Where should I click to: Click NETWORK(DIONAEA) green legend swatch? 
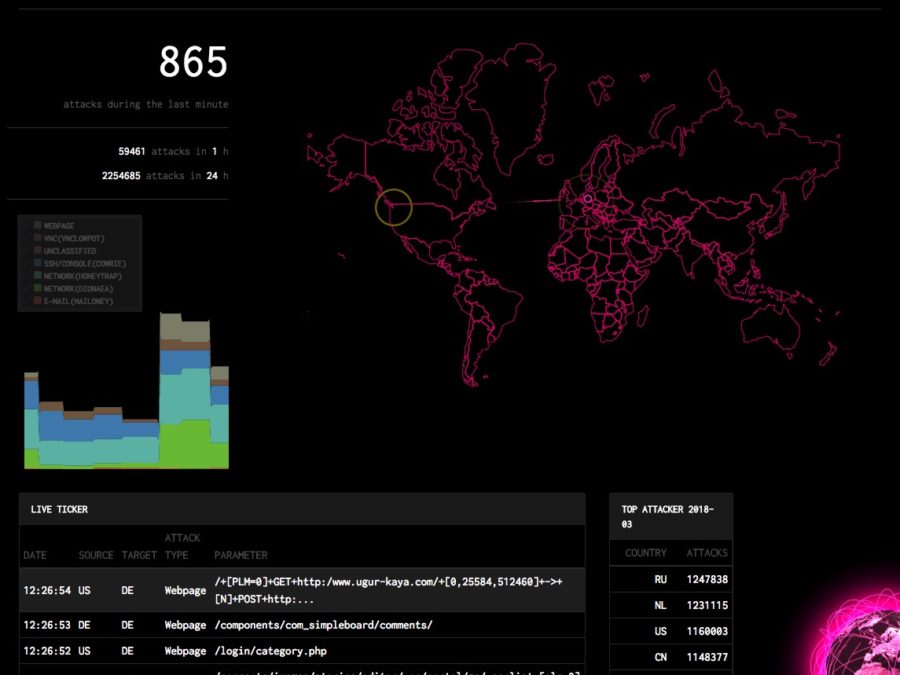coord(37,288)
